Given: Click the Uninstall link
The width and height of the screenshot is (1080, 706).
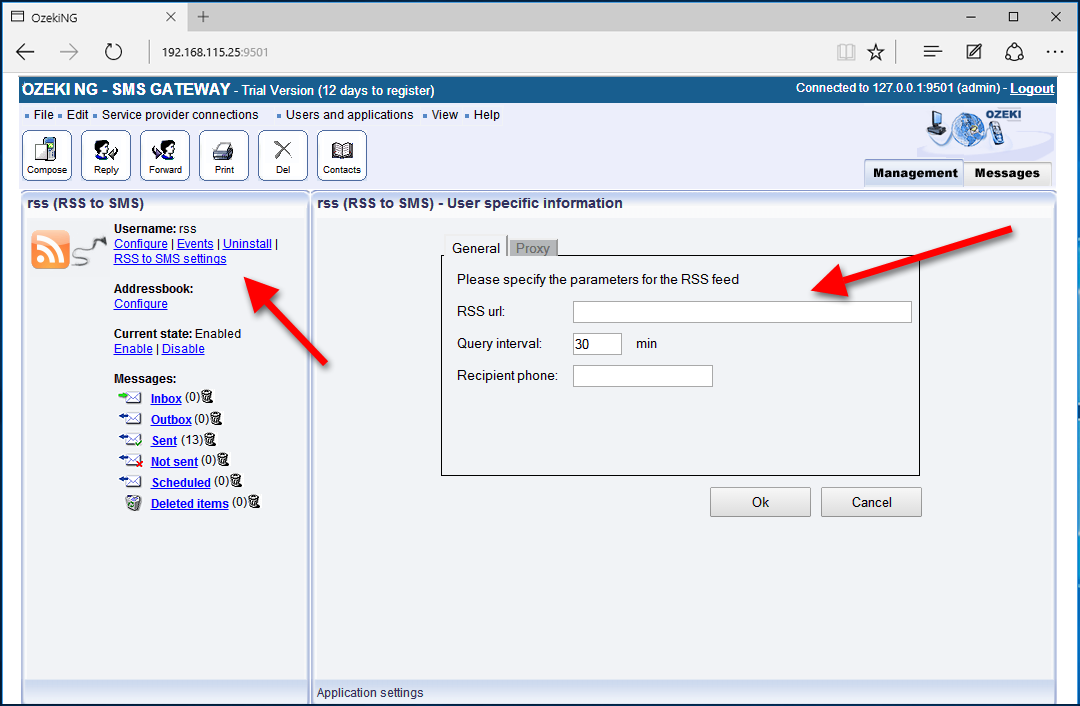Looking at the screenshot, I should 247,244.
